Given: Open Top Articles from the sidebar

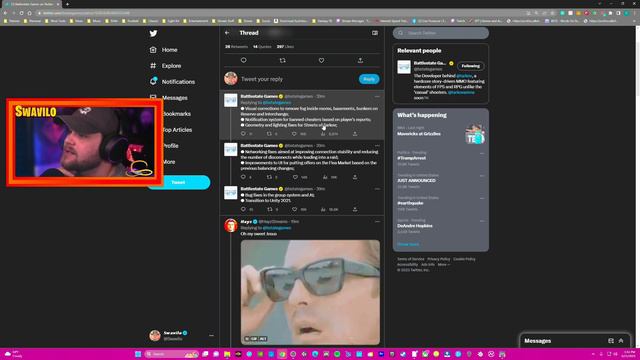Looking at the screenshot, I should click(177, 130).
